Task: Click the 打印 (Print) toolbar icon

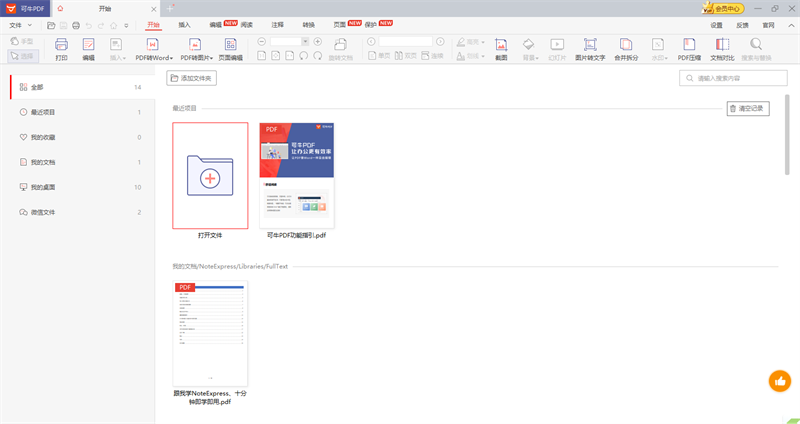Action: (x=61, y=49)
